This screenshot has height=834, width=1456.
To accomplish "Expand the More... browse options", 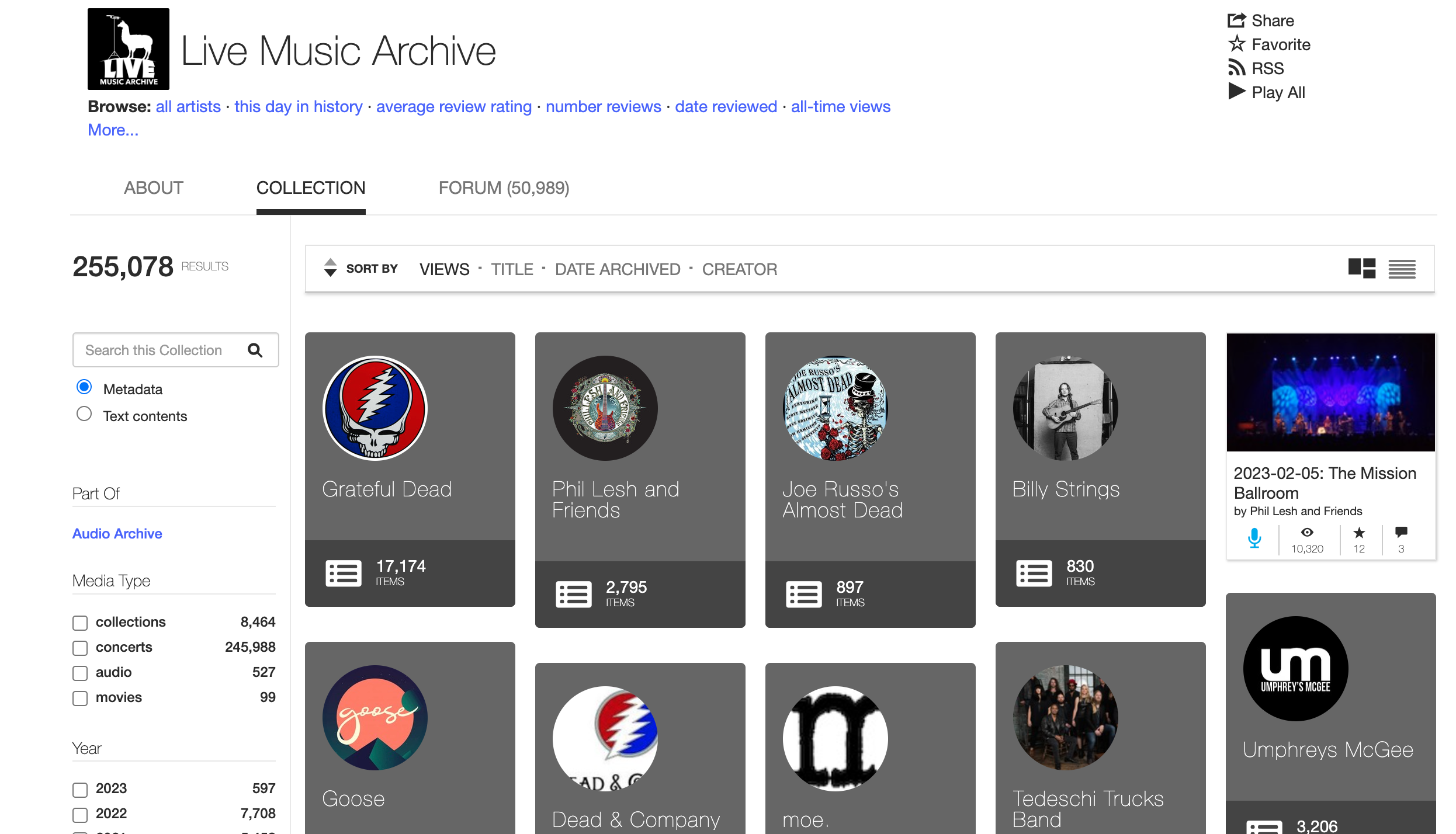I will point(113,130).
